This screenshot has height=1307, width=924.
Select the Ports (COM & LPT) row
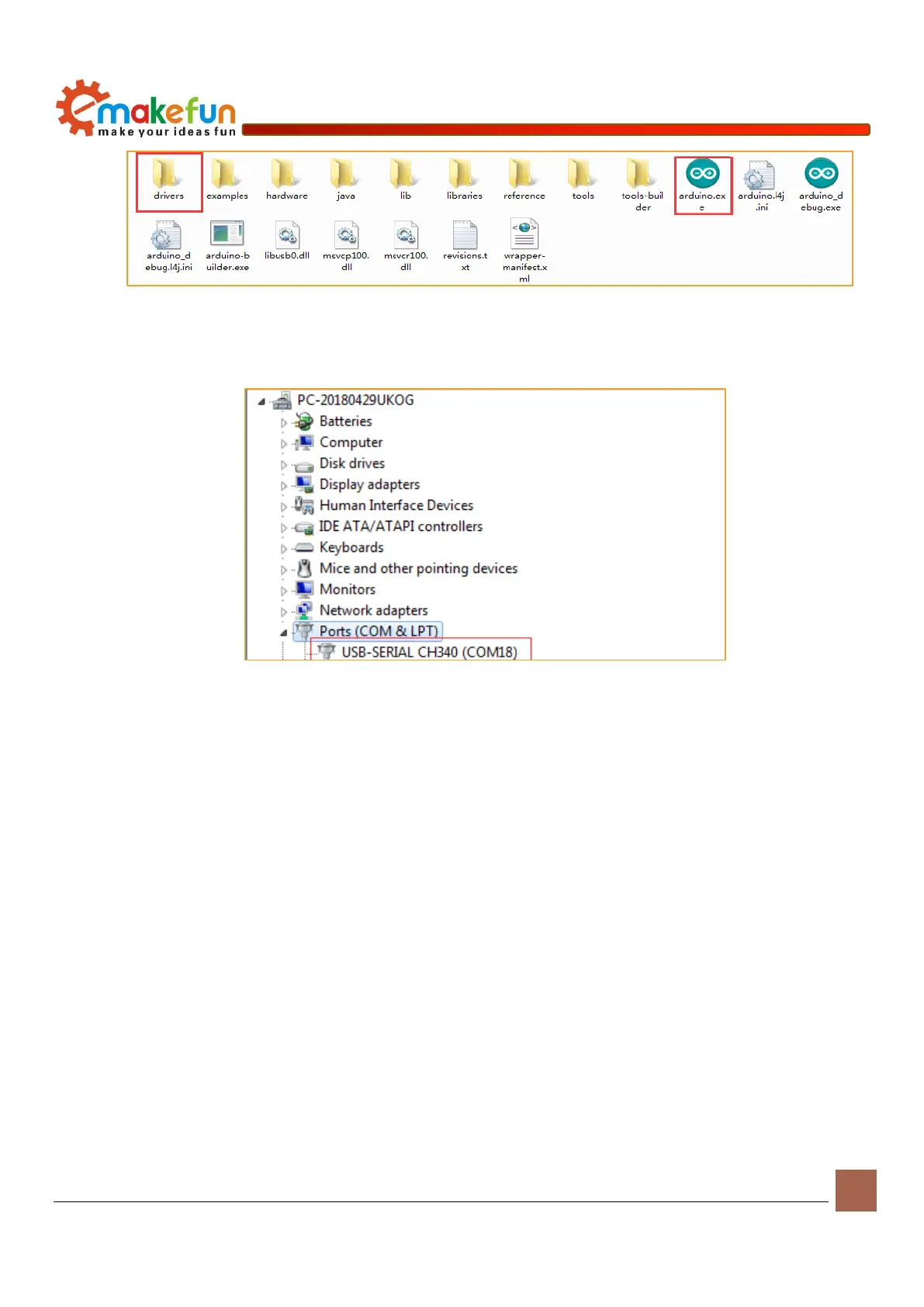379,631
